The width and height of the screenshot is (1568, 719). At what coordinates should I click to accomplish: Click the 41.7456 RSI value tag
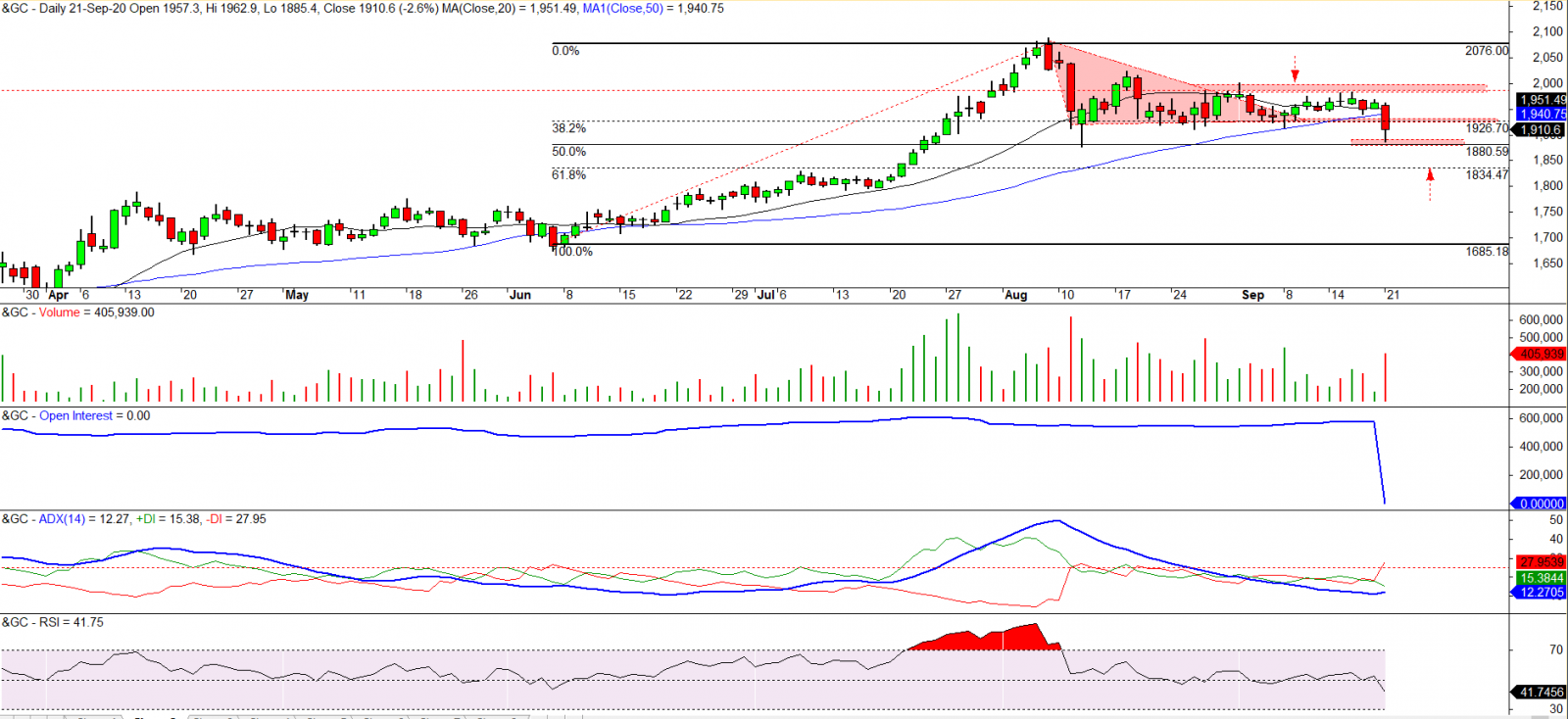tap(1542, 692)
